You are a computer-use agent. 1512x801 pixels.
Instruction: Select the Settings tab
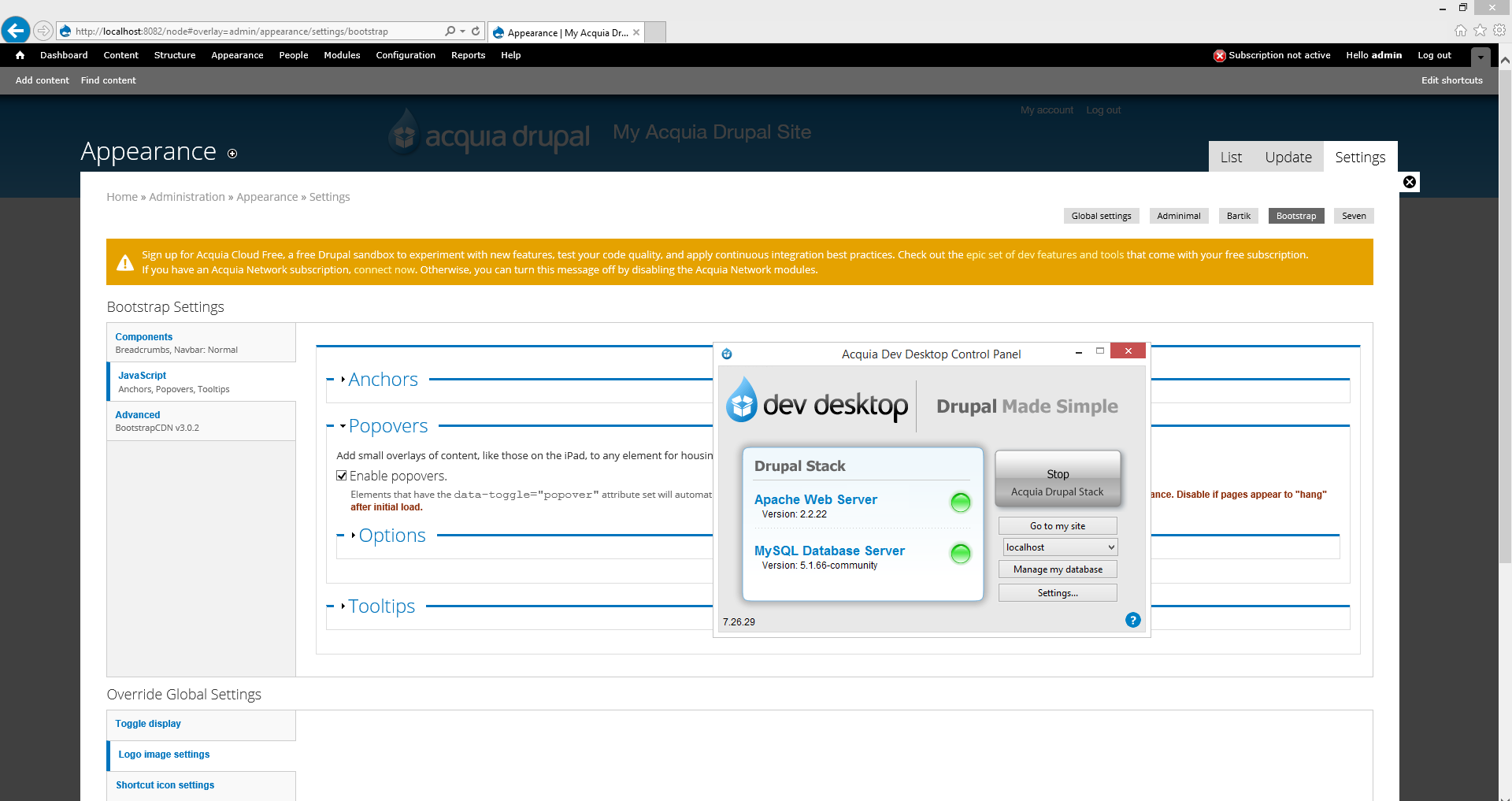1360,157
